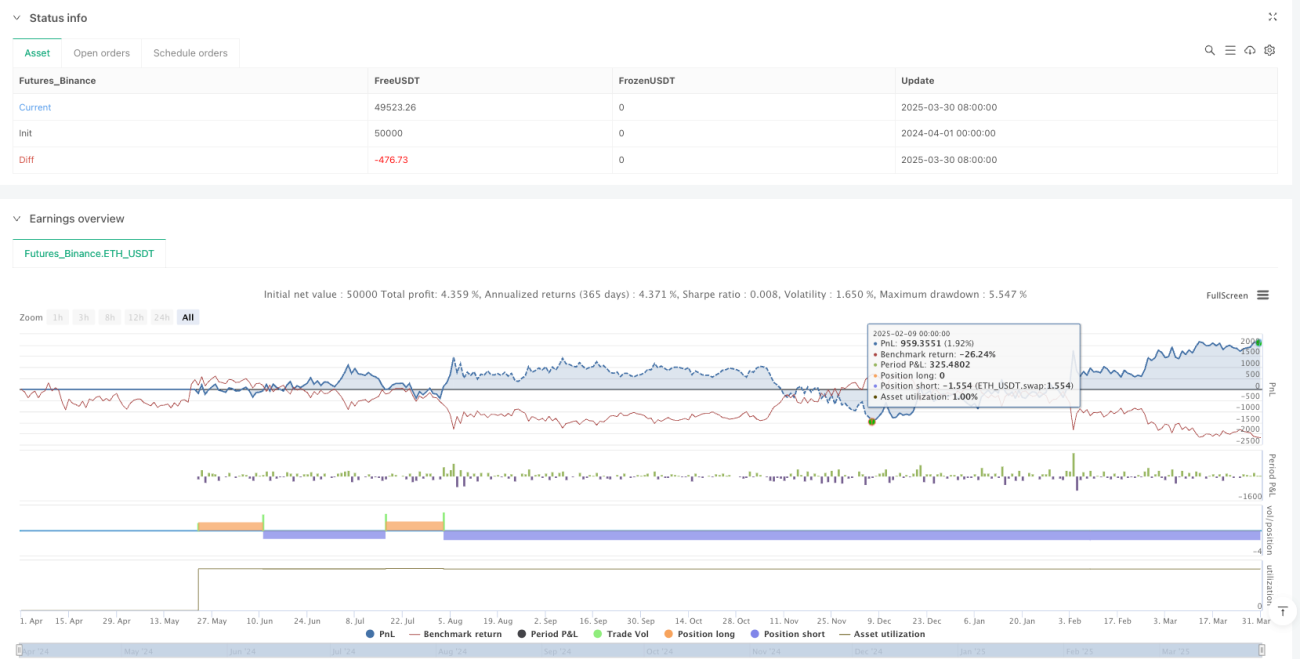The width and height of the screenshot is (1300, 659).
Task: Click the chart range navigator at the bottom
Action: point(640,651)
